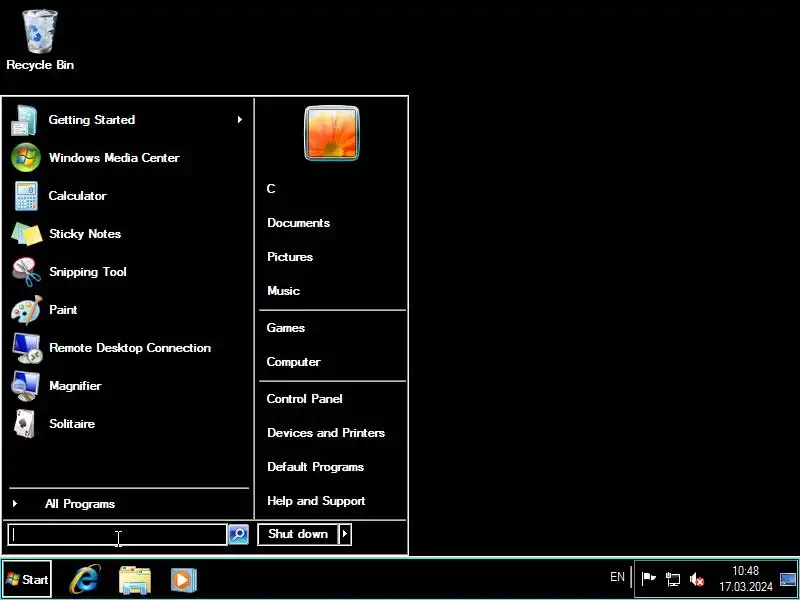
Task: Click the Sticky Notes icon
Action: 27,234
